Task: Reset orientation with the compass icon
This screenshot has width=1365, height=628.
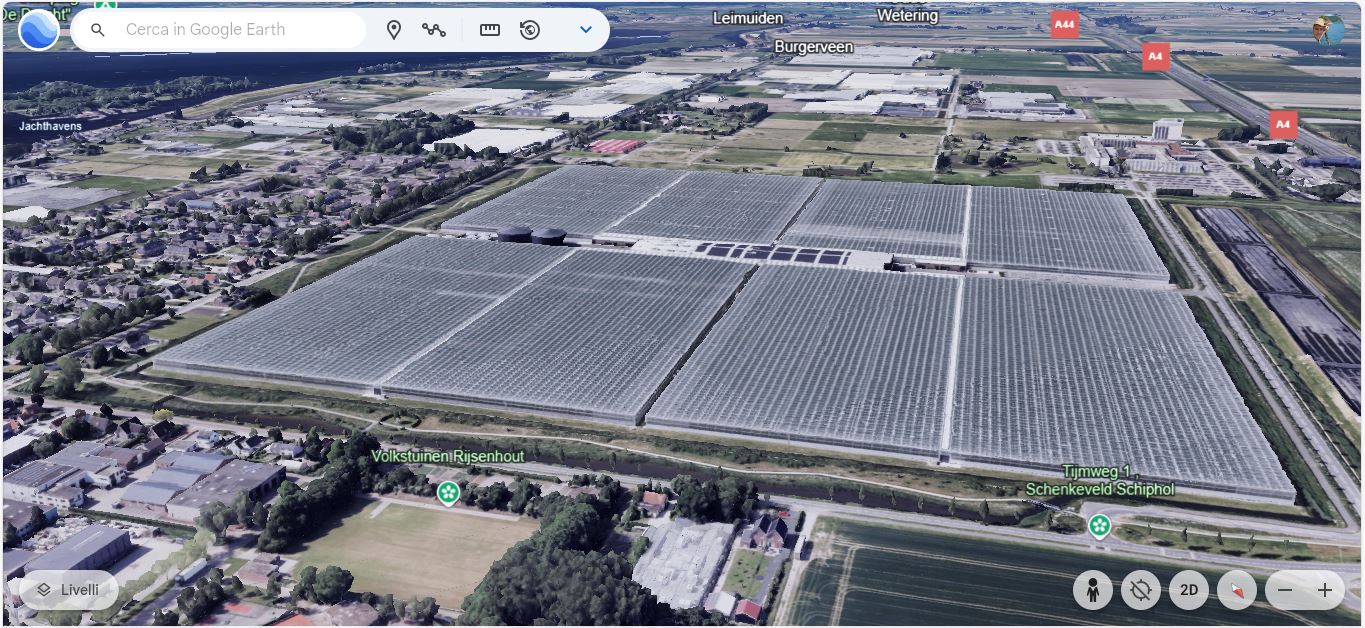Action: (1237, 590)
